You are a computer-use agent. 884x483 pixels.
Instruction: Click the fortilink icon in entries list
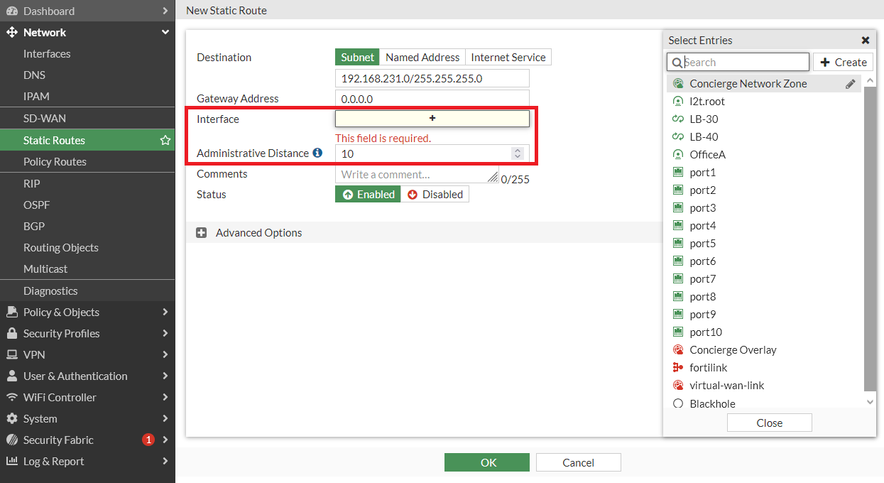tap(678, 367)
